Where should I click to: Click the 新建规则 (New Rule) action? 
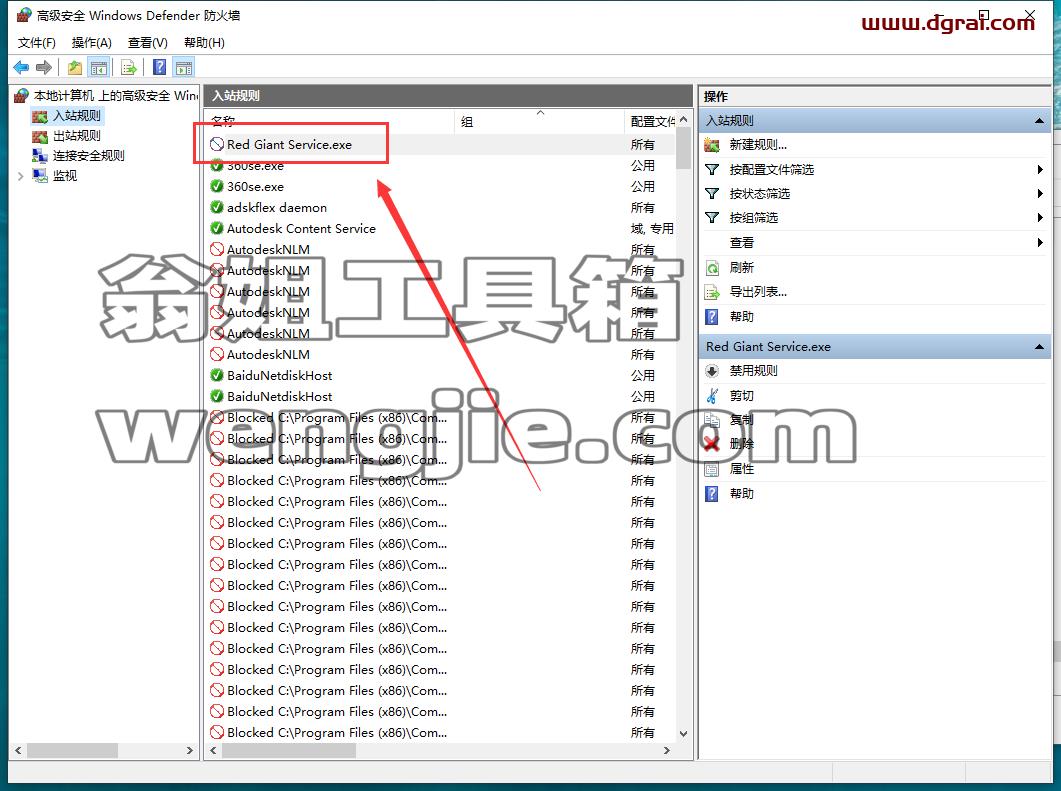point(758,145)
